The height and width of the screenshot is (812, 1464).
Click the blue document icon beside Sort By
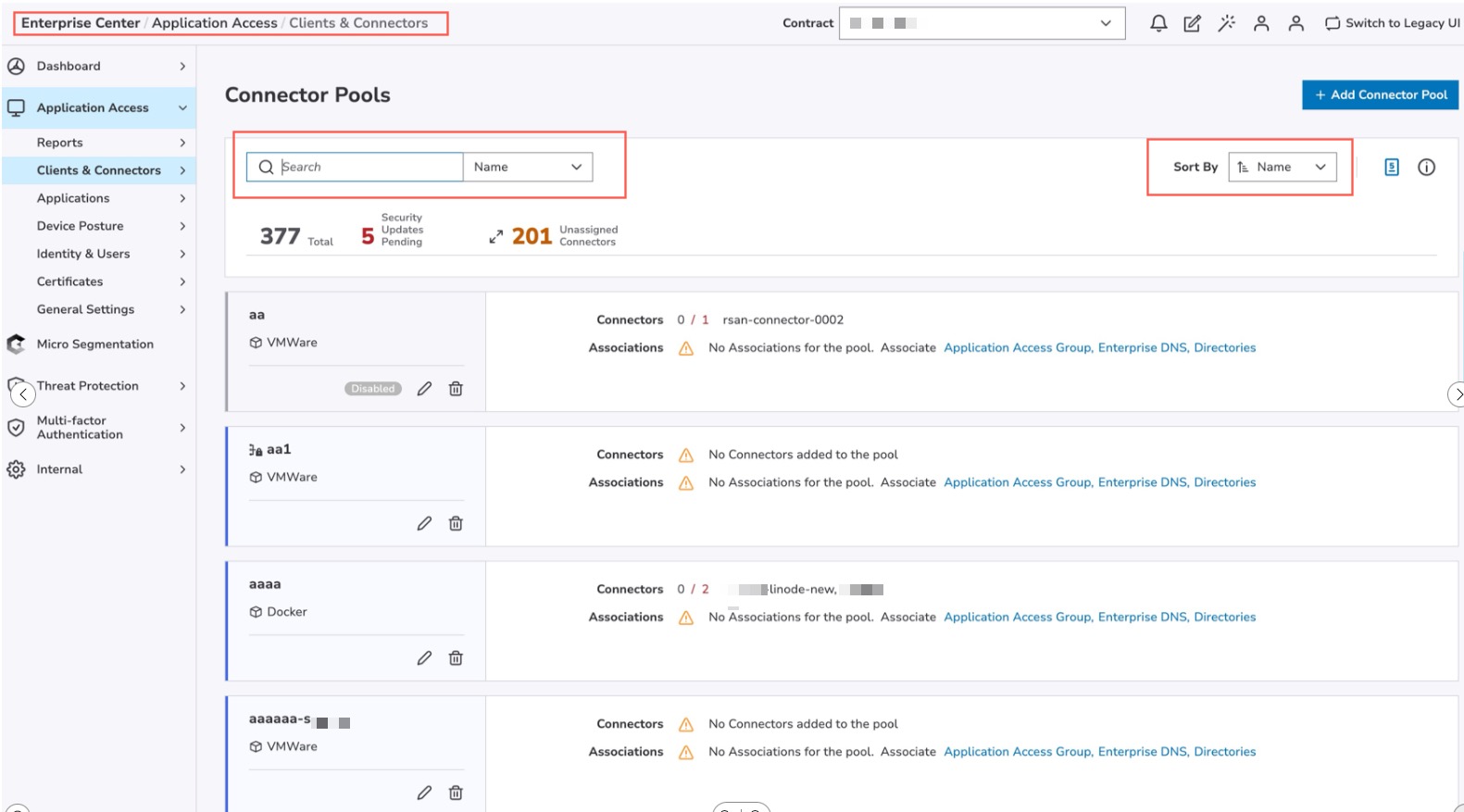[x=1391, y=167]
